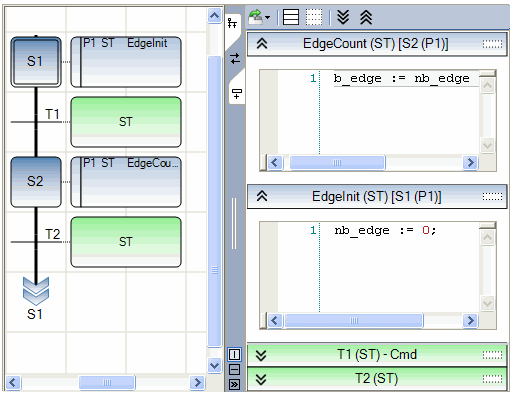Click the EdgeCount editor right scroll arrow
Image resolution: width=517 pixels, height=407 pixels.
[470, 163]
